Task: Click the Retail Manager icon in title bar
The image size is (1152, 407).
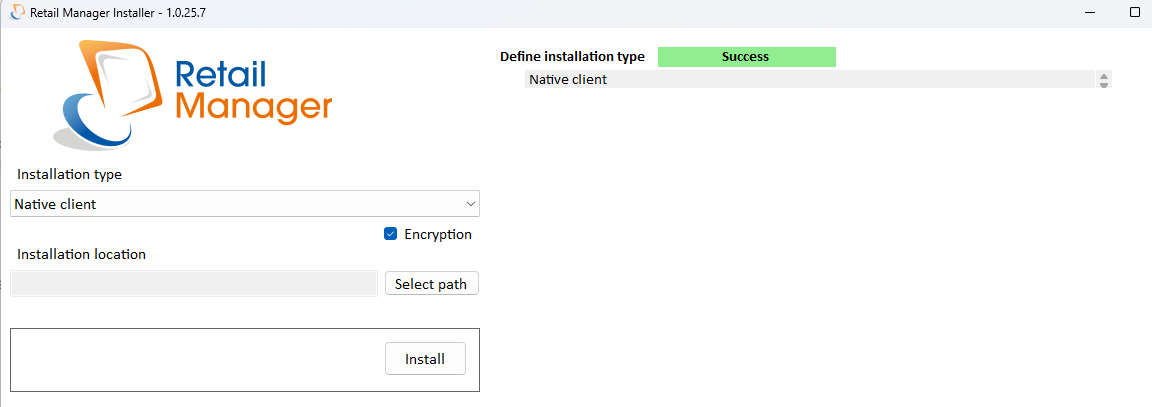Action: pyautogui.click(x=18, y=12)
